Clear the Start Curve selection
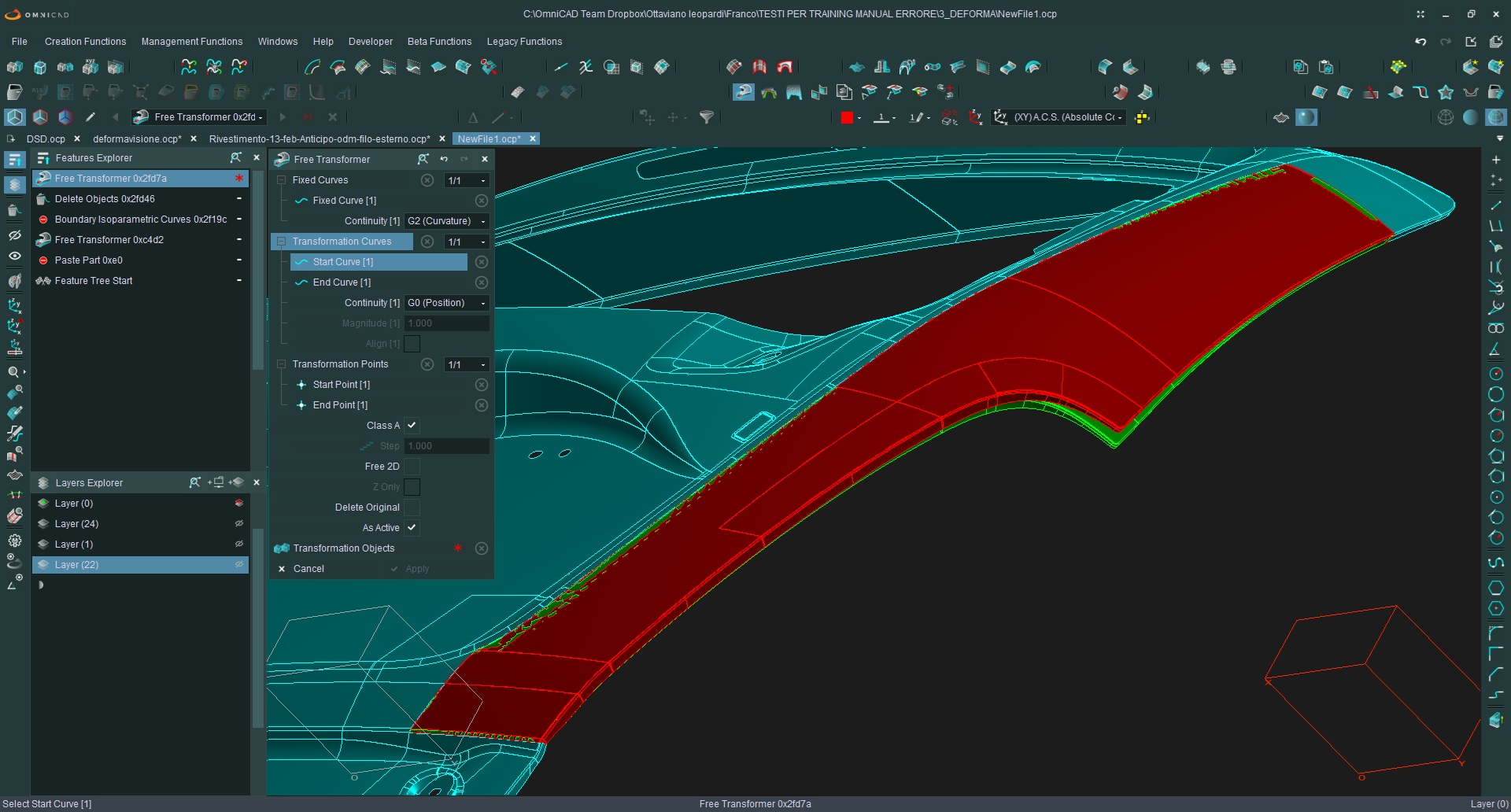Screen dimensions: 1511x812 [482, 262]
